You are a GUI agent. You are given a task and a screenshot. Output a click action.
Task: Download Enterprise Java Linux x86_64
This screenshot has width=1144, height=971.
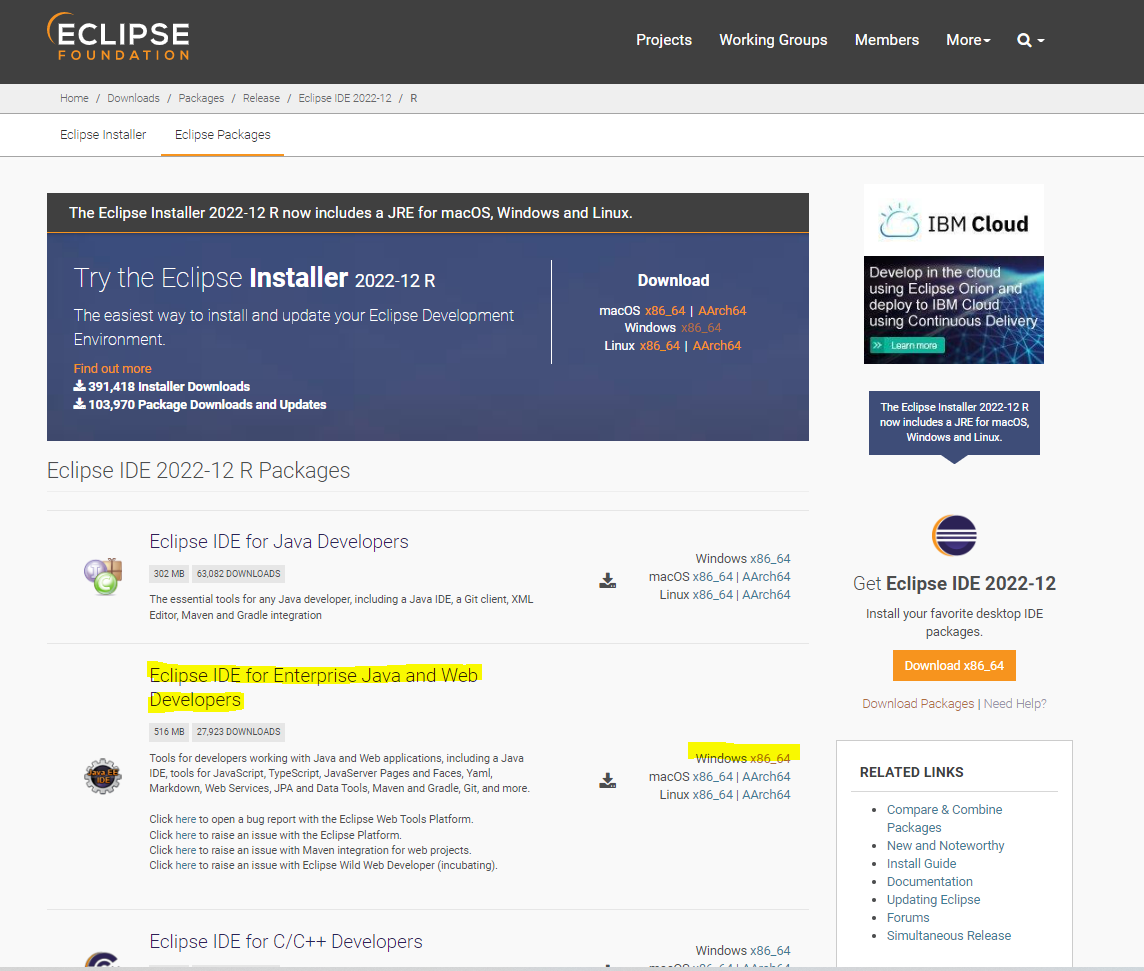pyautogui.click(x=712, y=794)
